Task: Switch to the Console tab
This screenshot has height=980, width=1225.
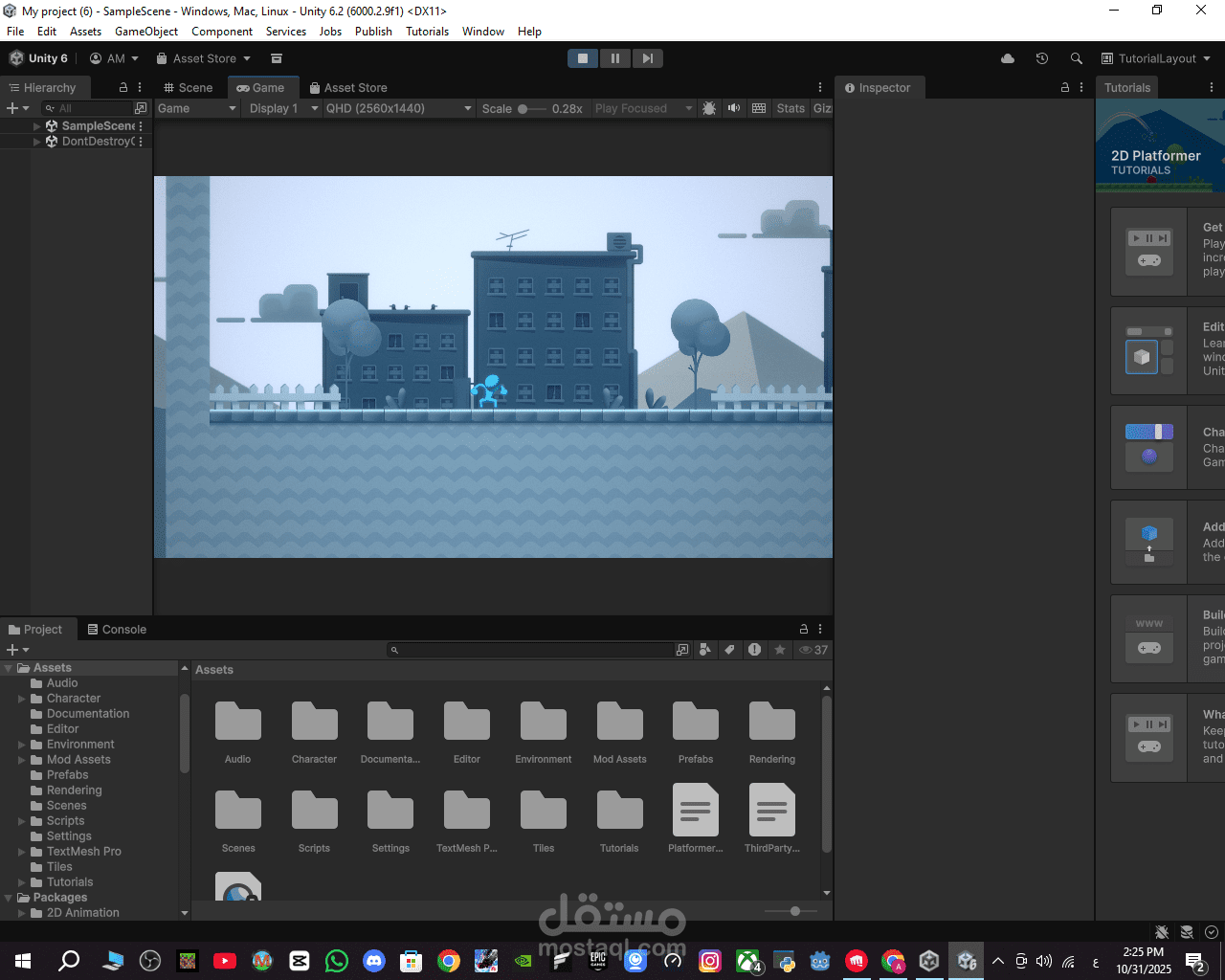Action: pos(117,629)
